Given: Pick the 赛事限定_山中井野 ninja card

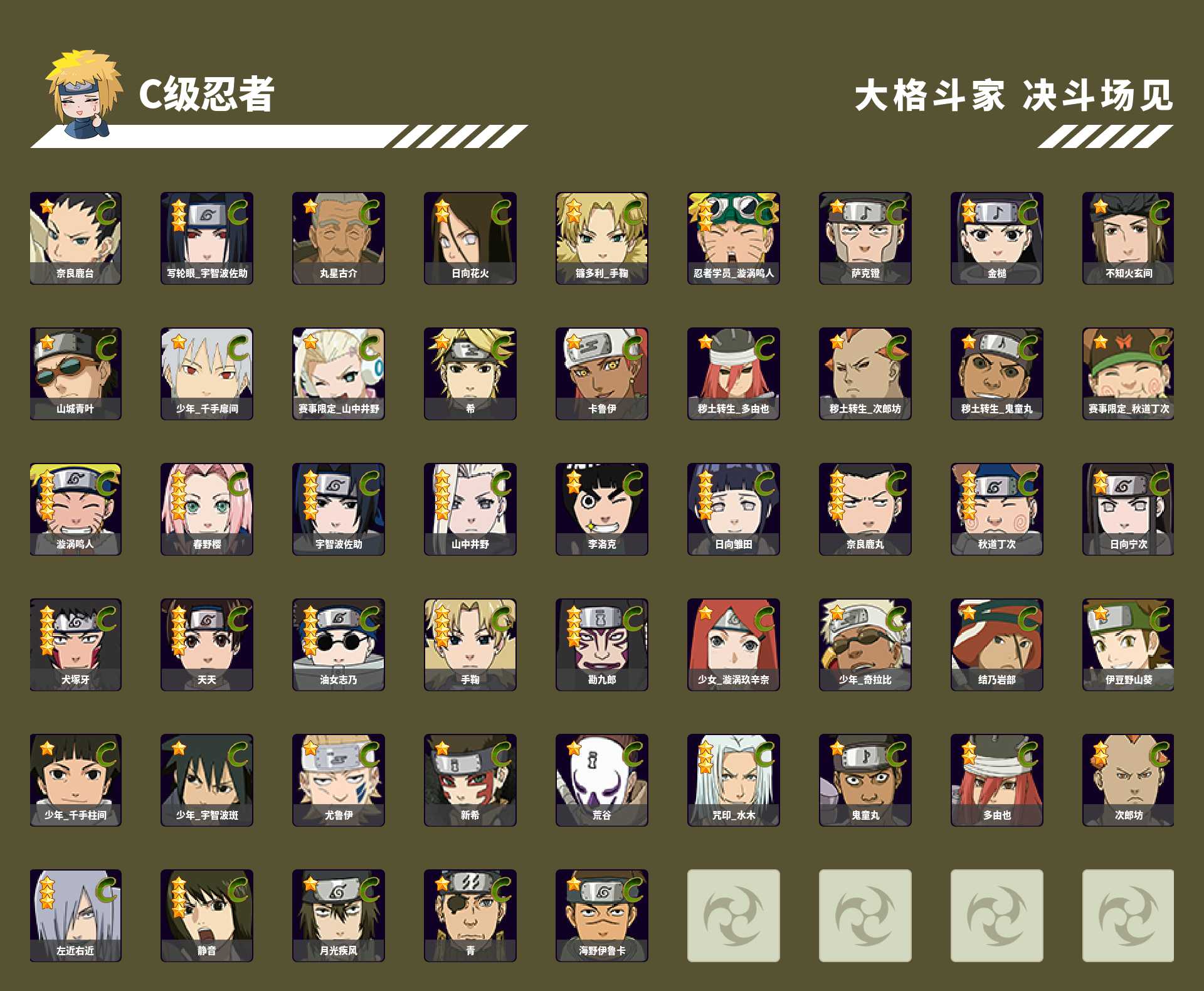Looking at the screenshot, I should pos(339,374).
